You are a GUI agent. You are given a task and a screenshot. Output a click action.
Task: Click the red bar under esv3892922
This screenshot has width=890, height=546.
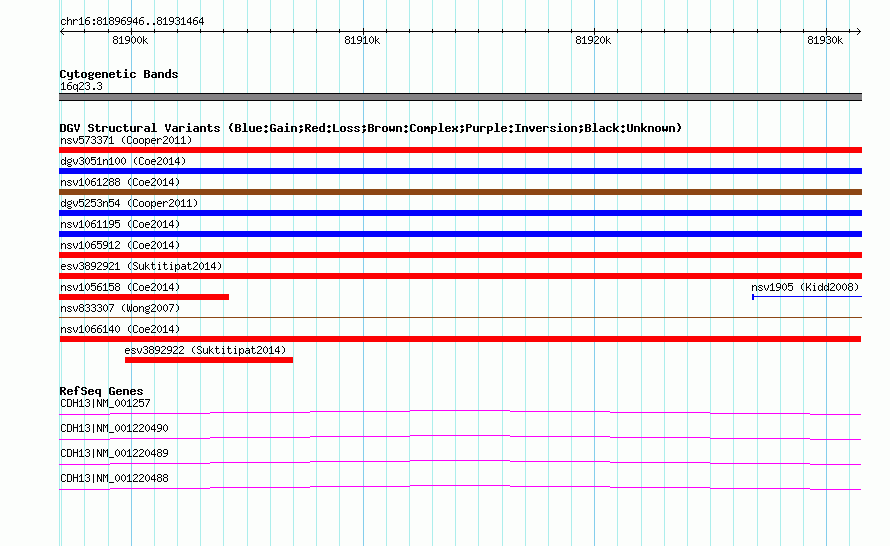tap(209, 360)
